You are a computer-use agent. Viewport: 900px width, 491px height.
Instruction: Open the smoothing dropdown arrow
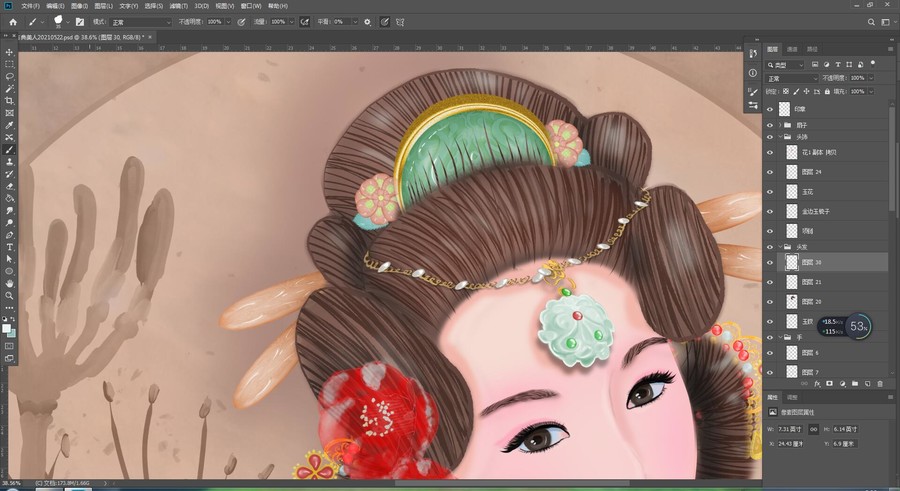point(355,22)
